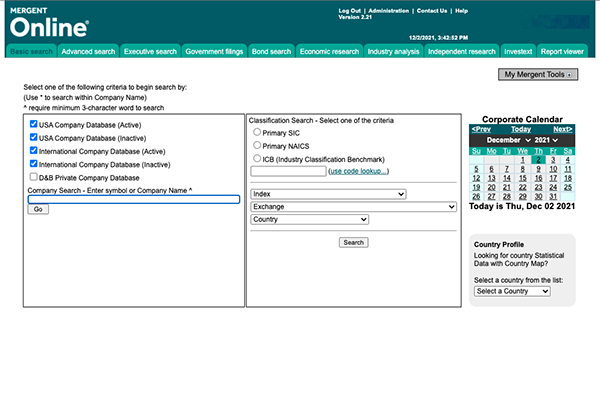
Task: Click the Go button
Action: (38, 209)
